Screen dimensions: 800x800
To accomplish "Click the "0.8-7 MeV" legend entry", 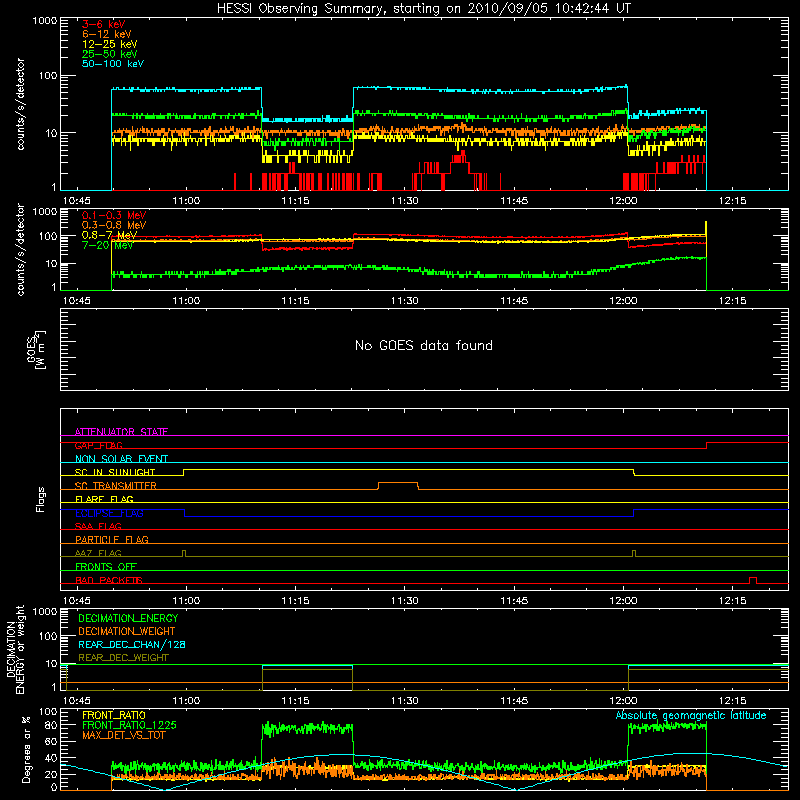I will point(109,235).
